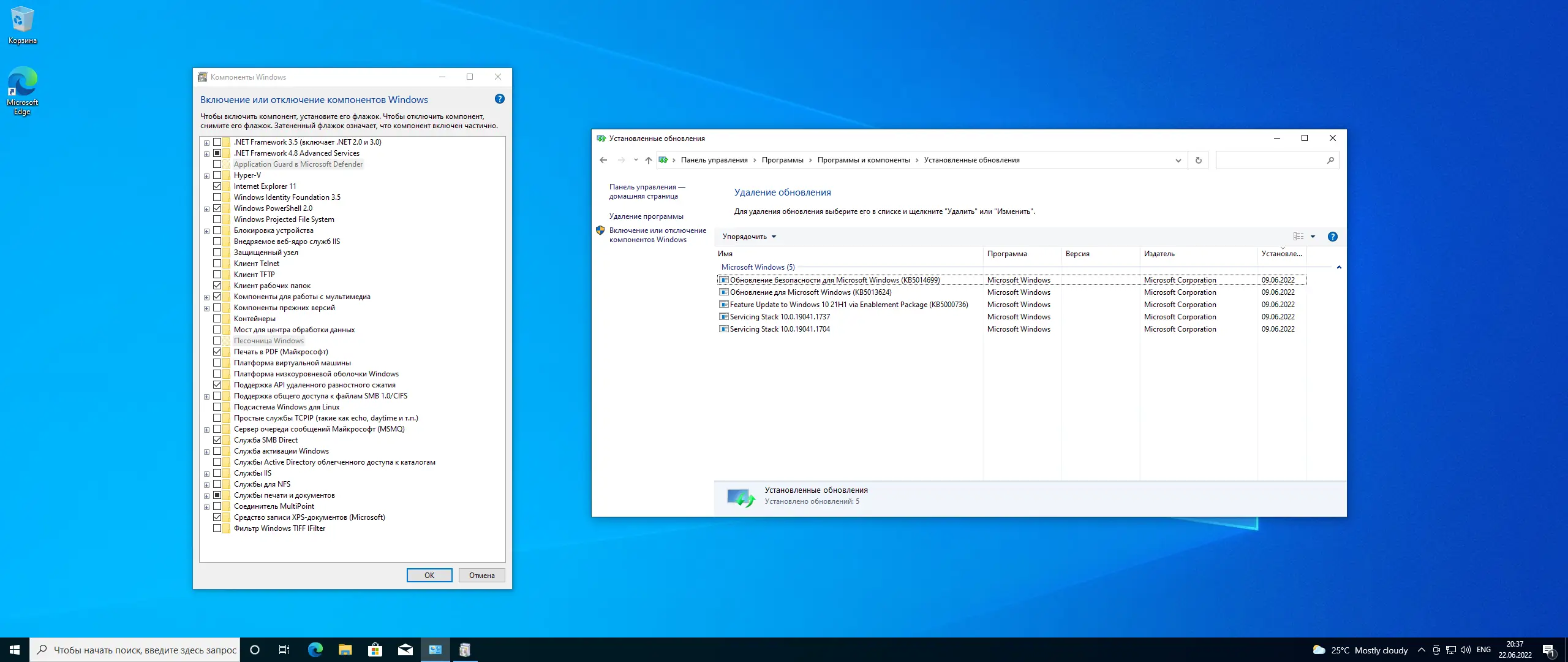Viewport: 1568px width, 662px height.
Task: Open Recycle Bin desktop icon
Action: coord(22,25)
